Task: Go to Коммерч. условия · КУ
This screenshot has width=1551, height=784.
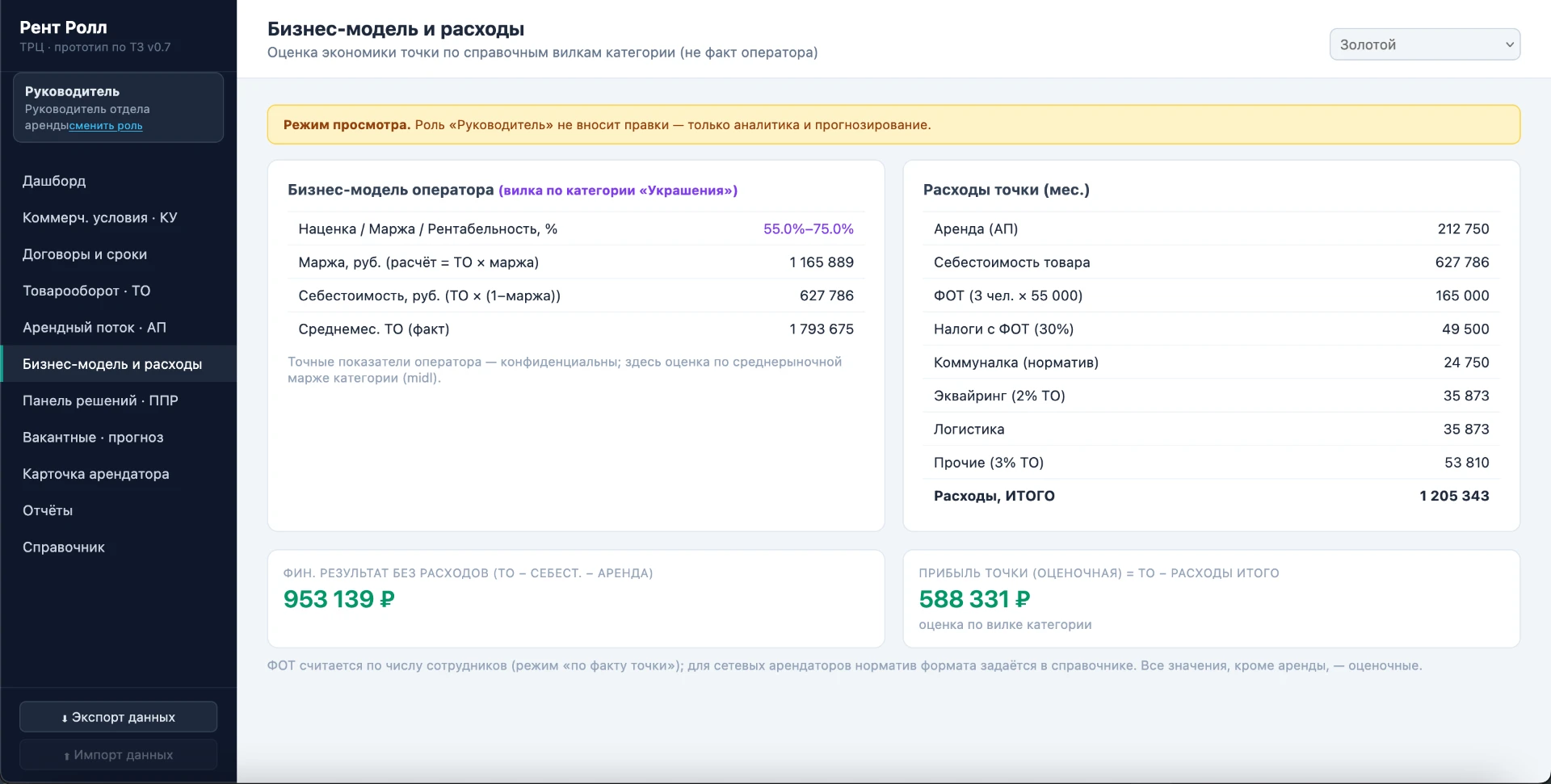Action: point(118,218)
